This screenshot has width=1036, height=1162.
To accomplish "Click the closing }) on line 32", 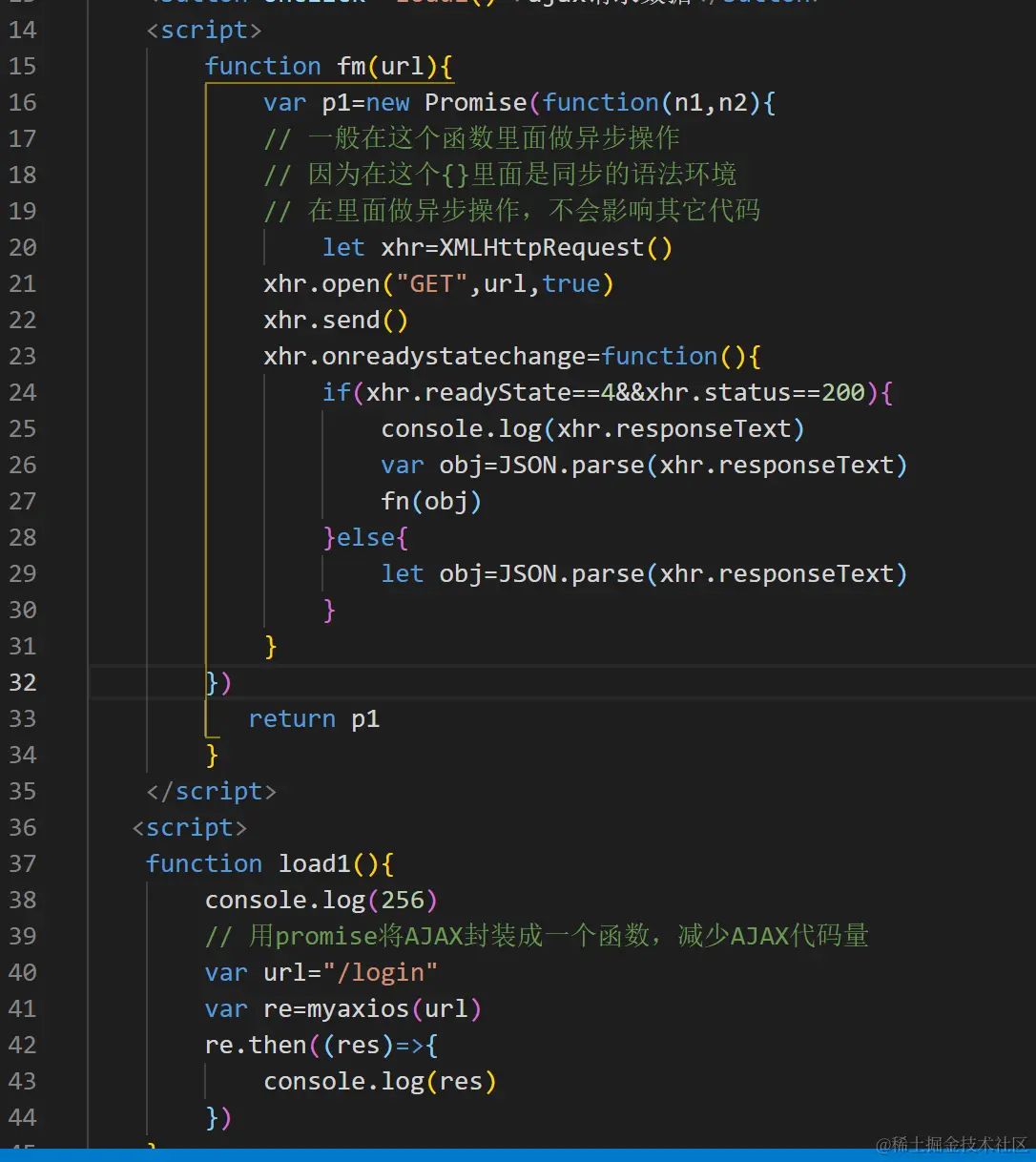I will pyautogui.click(x=219, y=682).
